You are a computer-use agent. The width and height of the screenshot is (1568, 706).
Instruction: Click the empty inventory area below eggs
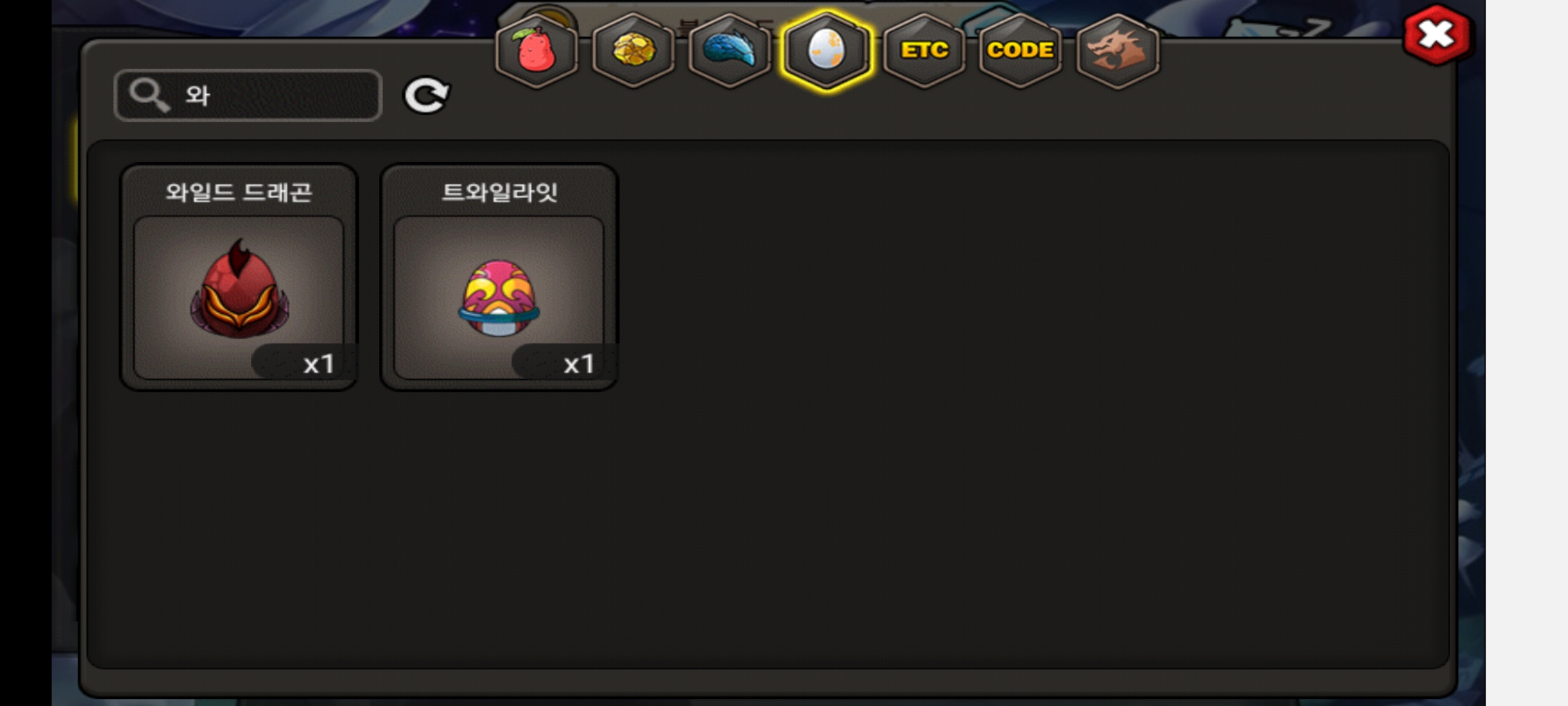coord(768,529)
